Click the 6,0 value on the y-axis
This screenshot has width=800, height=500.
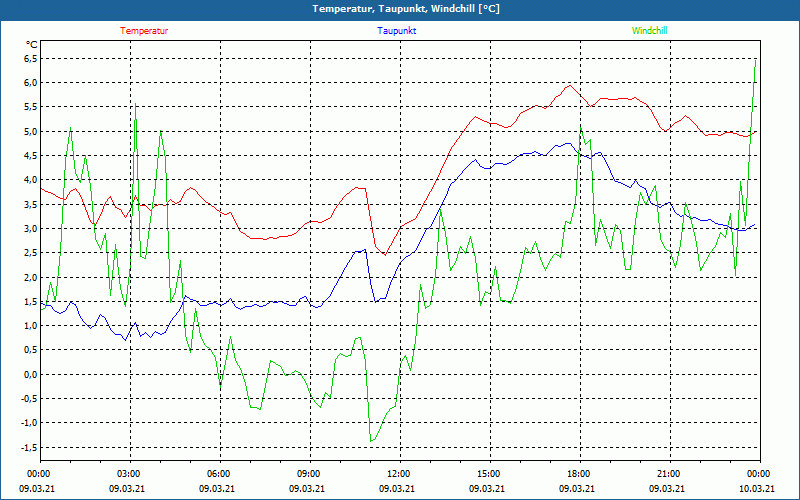pyautogui.click(x=31, y=83)
